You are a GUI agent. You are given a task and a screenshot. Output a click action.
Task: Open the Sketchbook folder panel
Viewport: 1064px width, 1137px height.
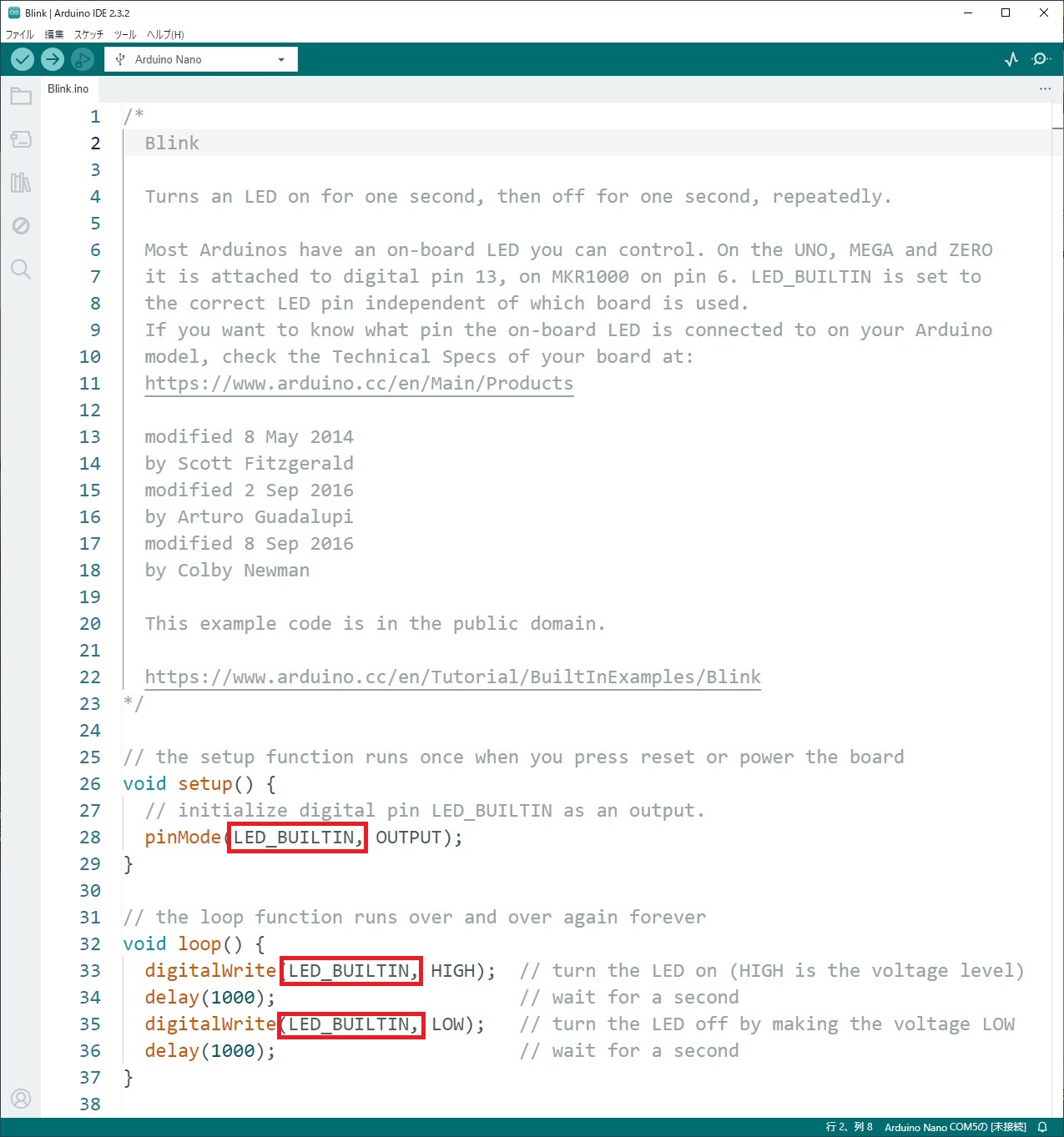[x=21, y=96]
